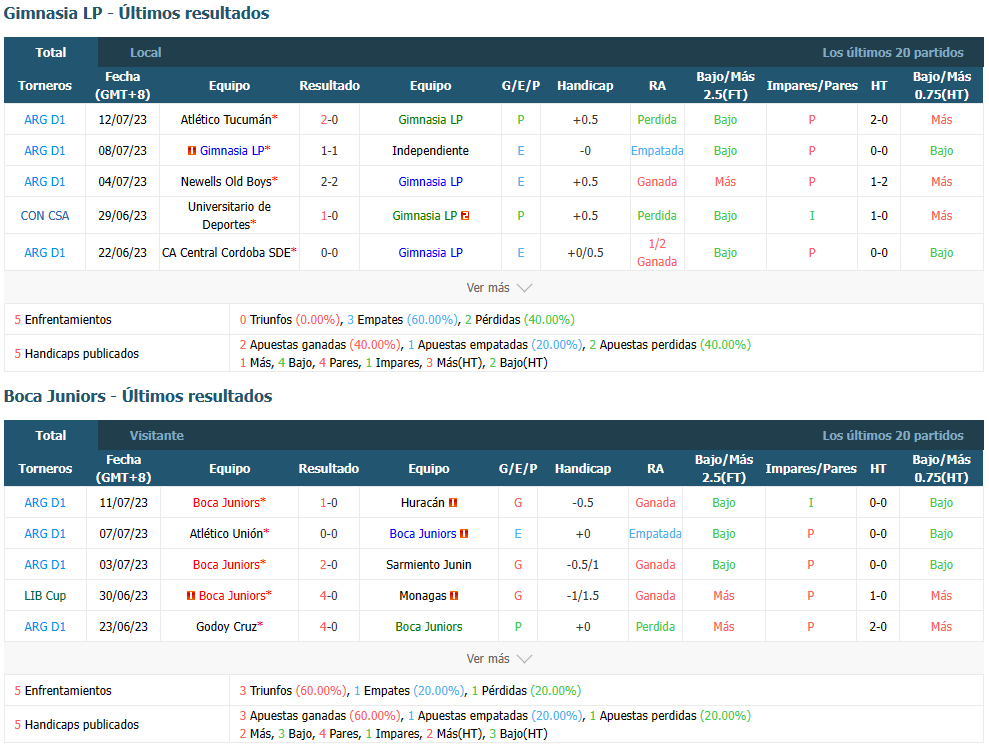The image size is (989, 748).
Task: Open LIB Cup tournament link
Action: pyautogui.click(x=45, y=595)
